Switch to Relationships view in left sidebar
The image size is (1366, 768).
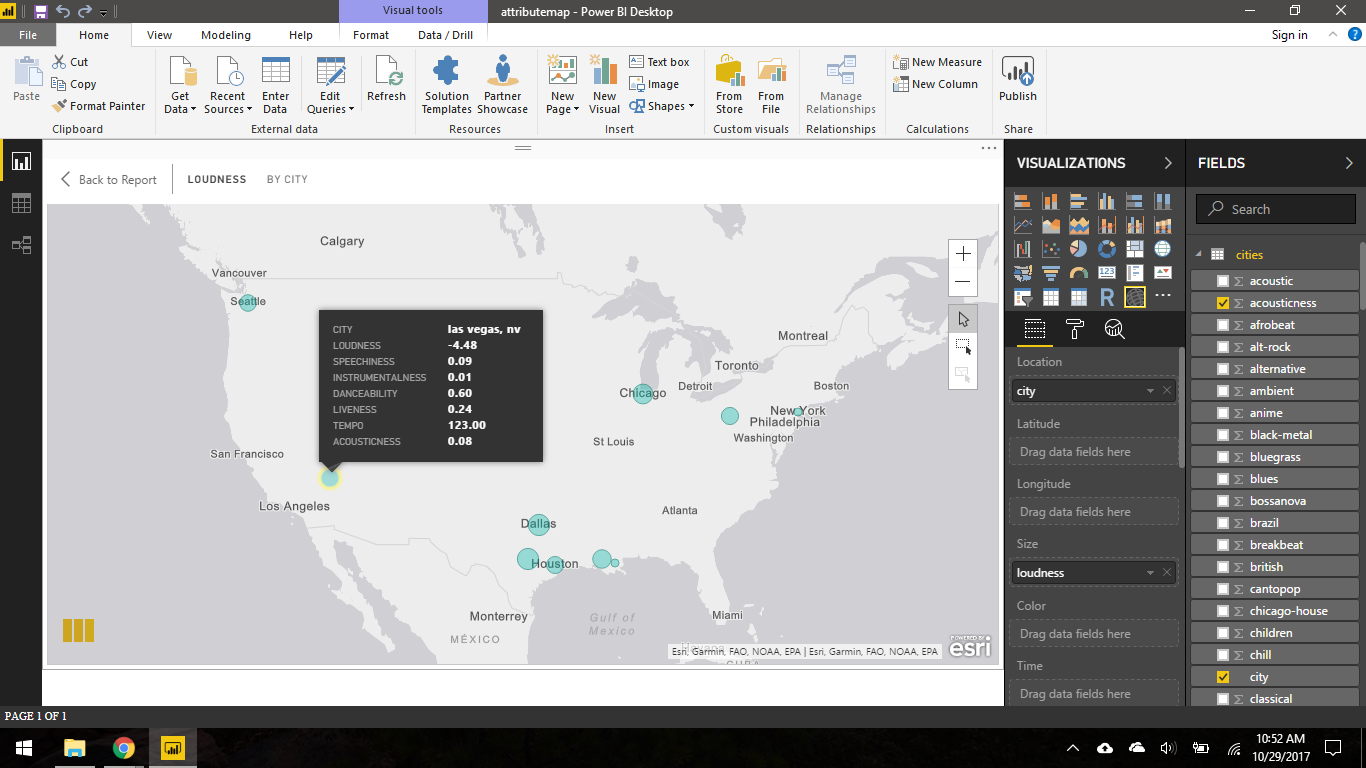[21, 245]
